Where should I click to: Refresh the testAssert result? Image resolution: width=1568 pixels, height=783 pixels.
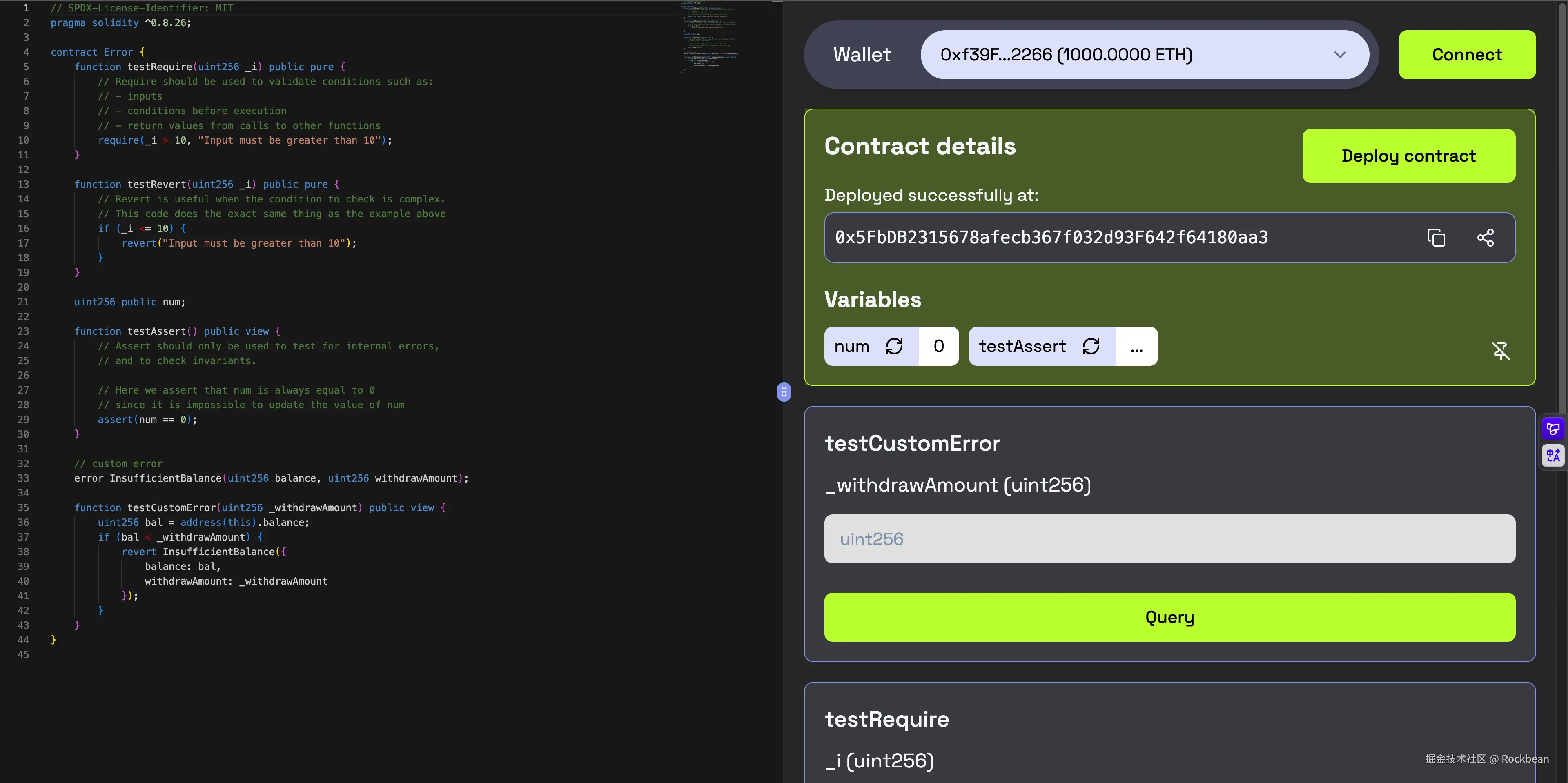1091,346
